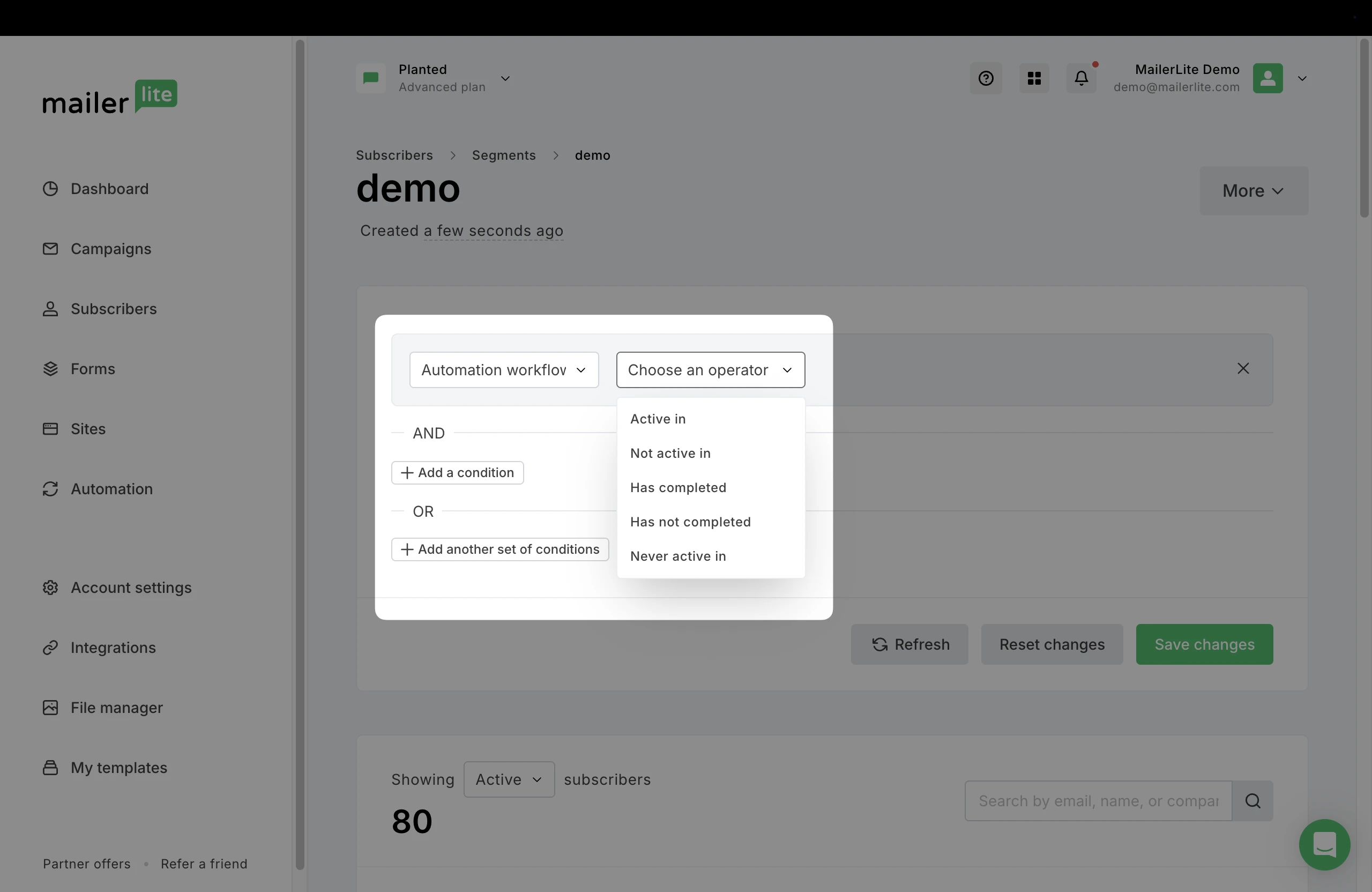Click the Save changes button
1372x892 pixels.
point(1204,645)
